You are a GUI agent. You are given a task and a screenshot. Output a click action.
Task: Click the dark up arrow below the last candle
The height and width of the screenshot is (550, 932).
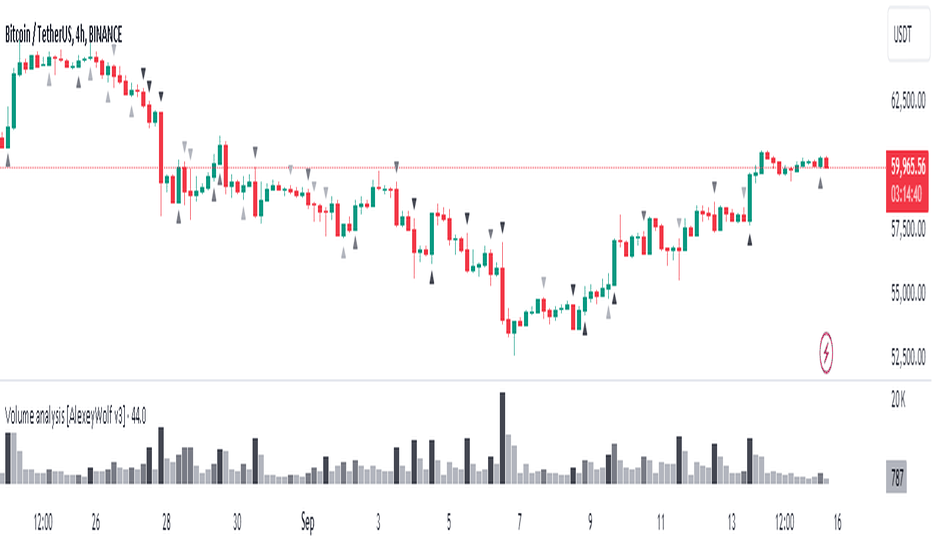pyautogui.click(x=820, y=184)
